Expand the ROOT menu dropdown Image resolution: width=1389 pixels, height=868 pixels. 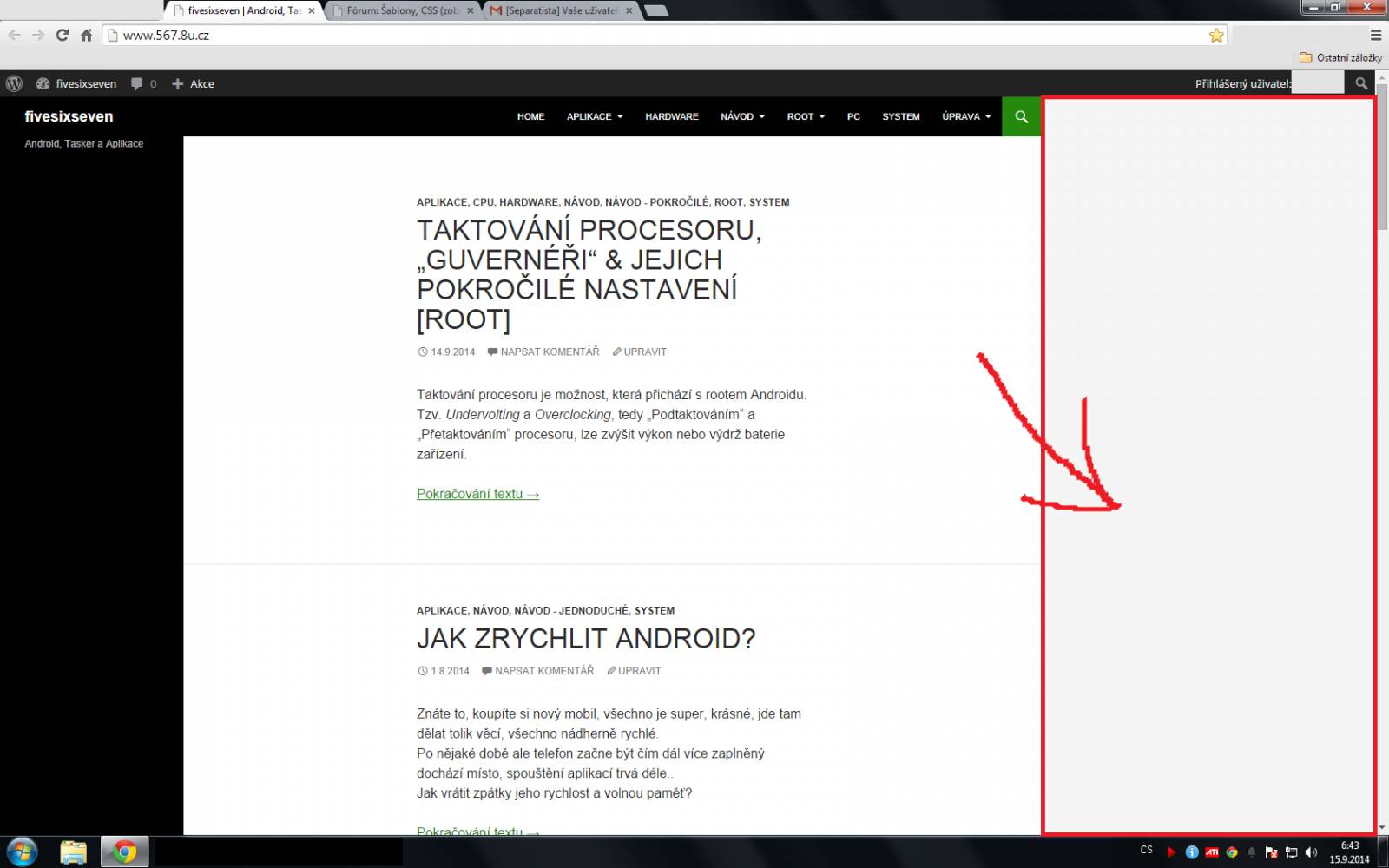pyautogui.click(x=806, y=116)
